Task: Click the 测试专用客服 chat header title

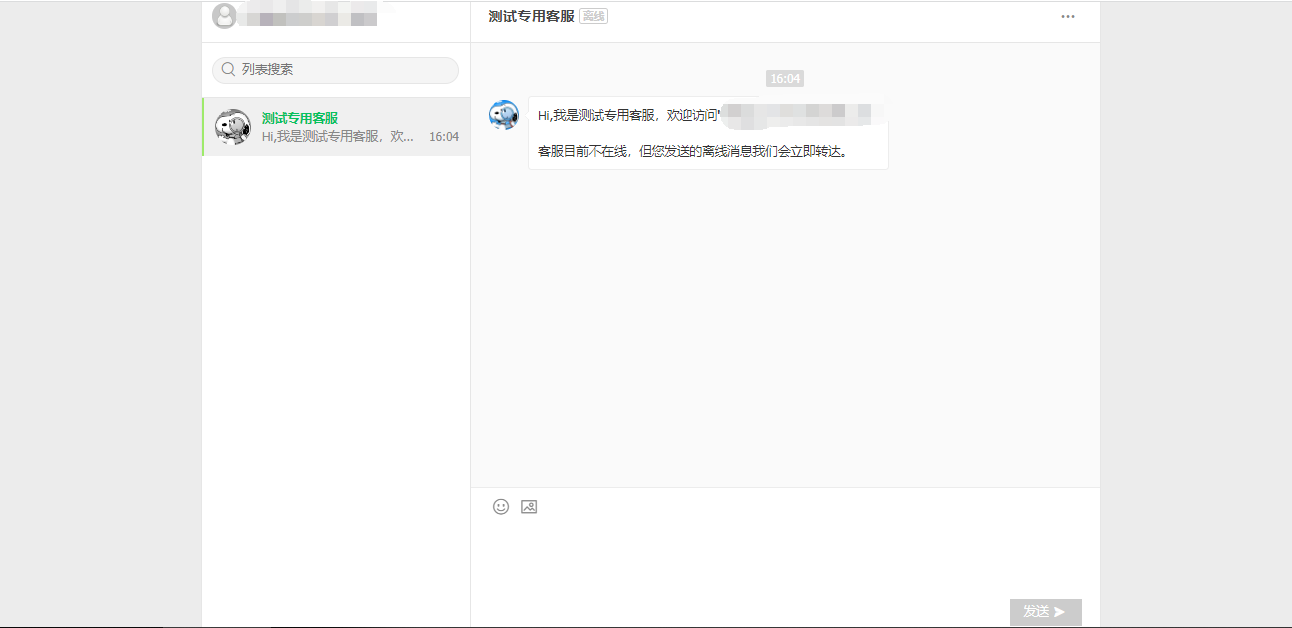Action: point(531,16)
